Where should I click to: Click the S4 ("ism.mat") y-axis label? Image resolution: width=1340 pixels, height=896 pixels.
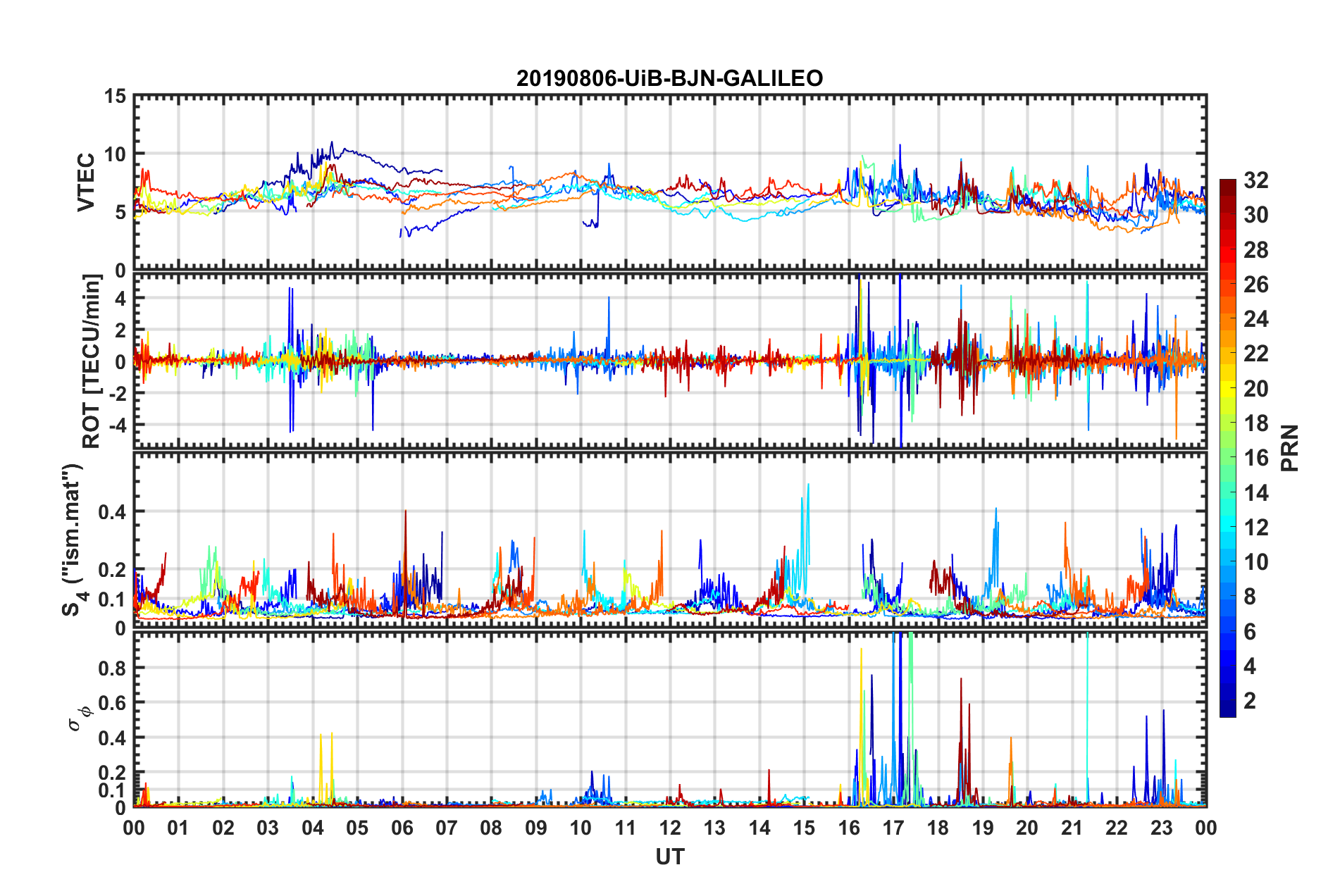pyautogui.click(x=73, y=540)
